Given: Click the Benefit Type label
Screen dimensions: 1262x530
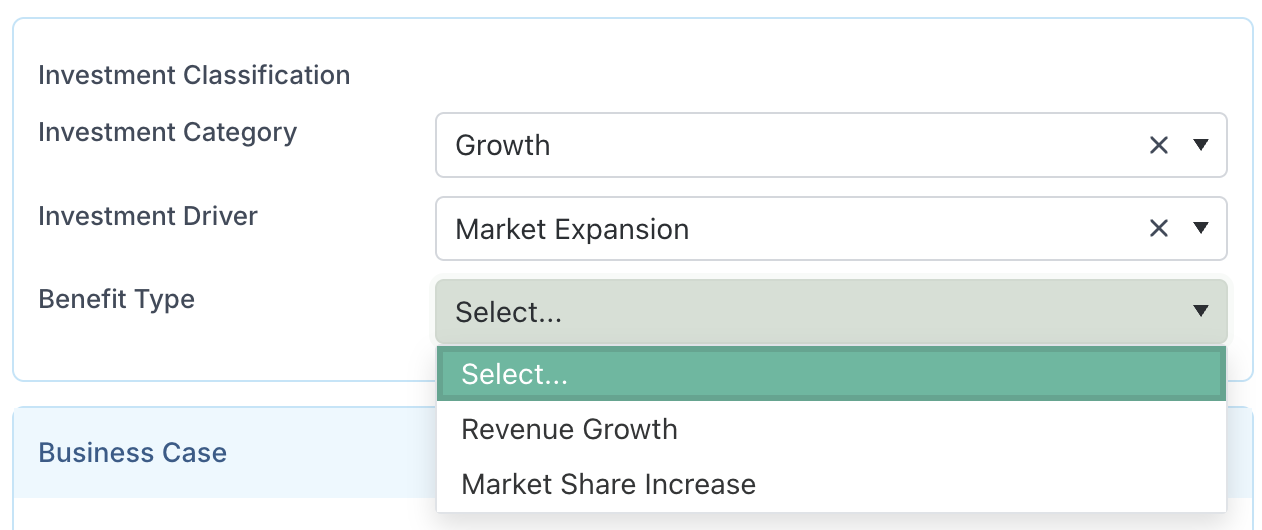Looking at the screenshot, I should pyautogui.click(x=116, y=299).
